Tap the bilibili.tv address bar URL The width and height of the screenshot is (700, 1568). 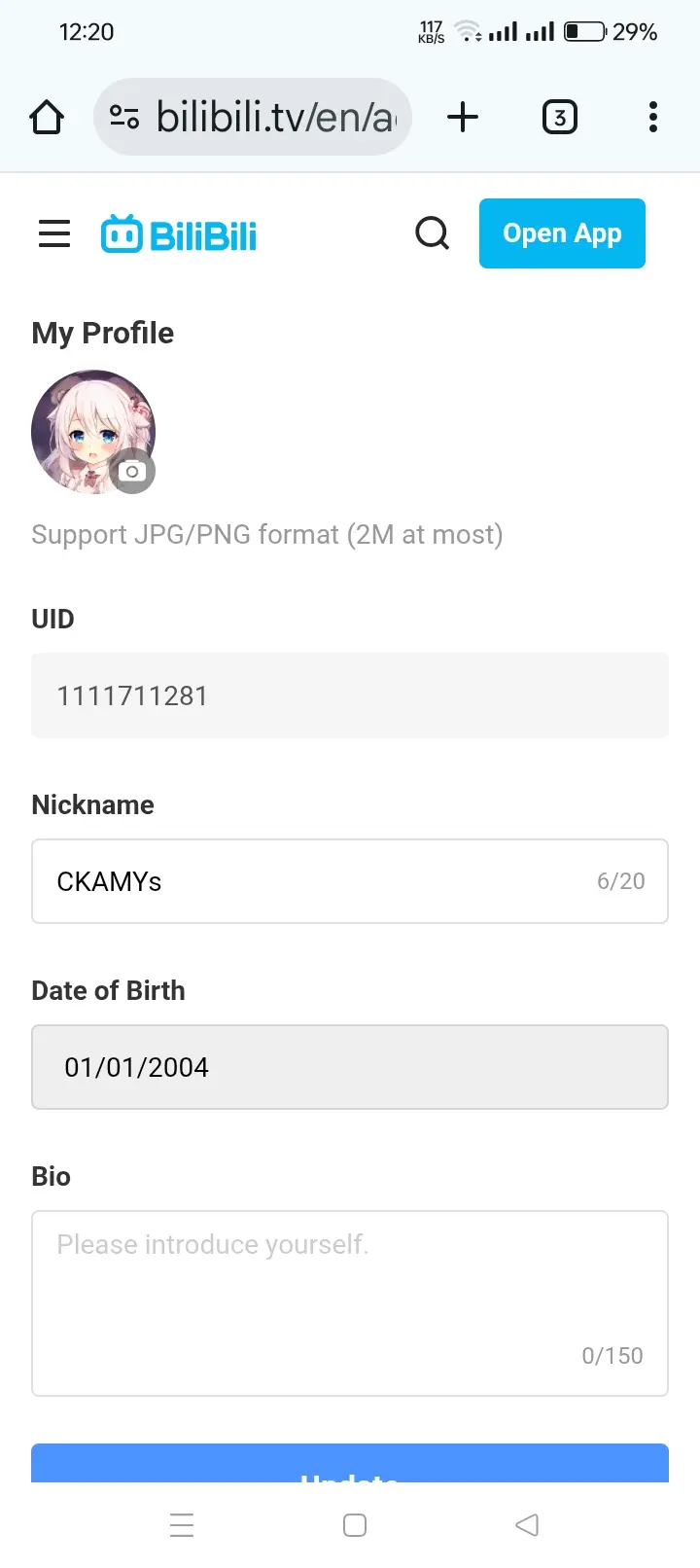click(x=276, y=117)
